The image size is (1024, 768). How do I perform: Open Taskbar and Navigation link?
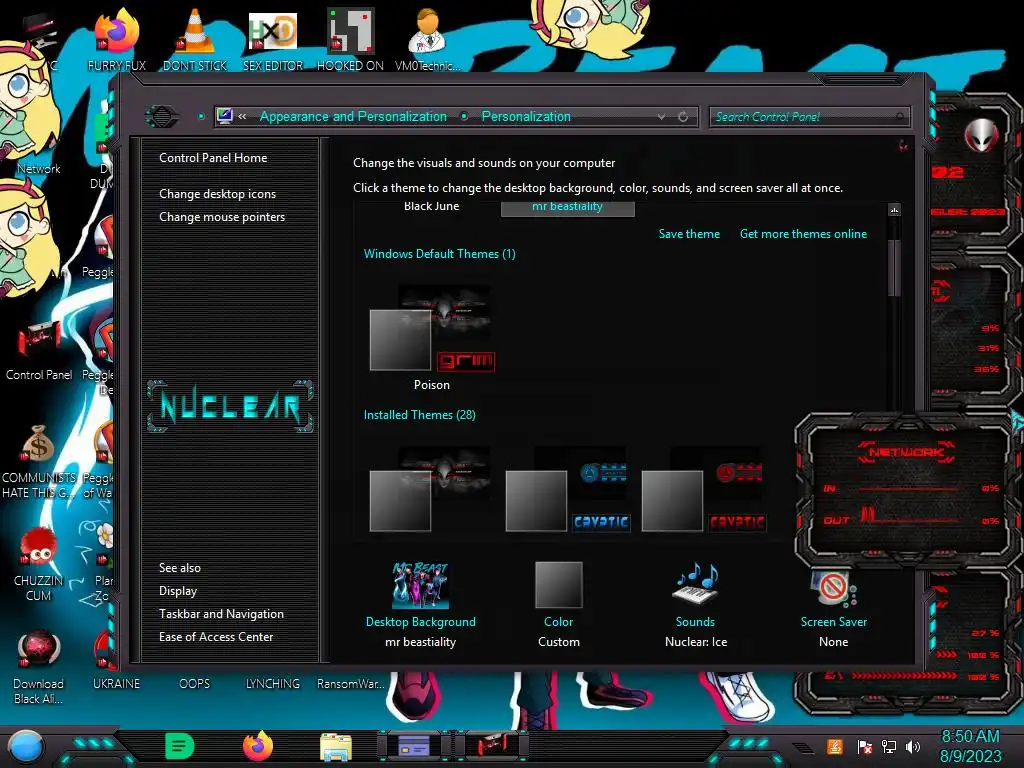pos(221,614)
